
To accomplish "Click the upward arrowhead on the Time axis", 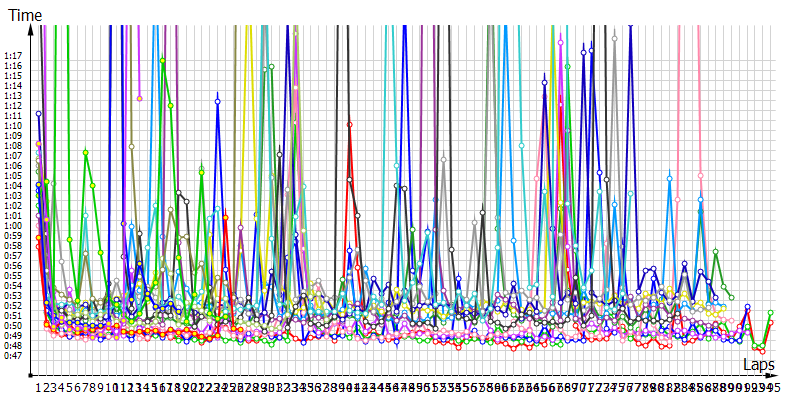I will 31,30.
